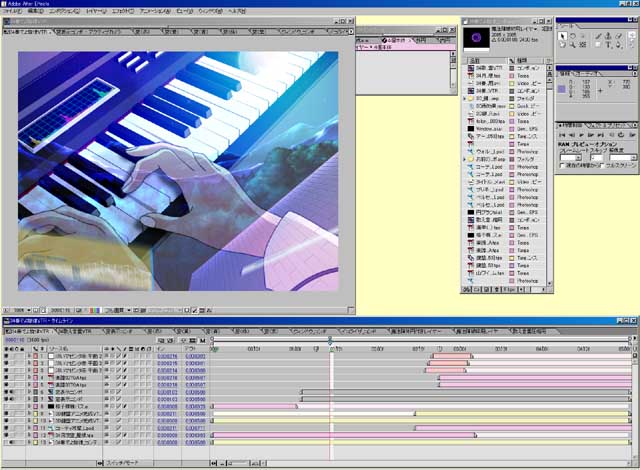Toggle the loop button in time controls
Screen dimensions: 640x470
621,135
